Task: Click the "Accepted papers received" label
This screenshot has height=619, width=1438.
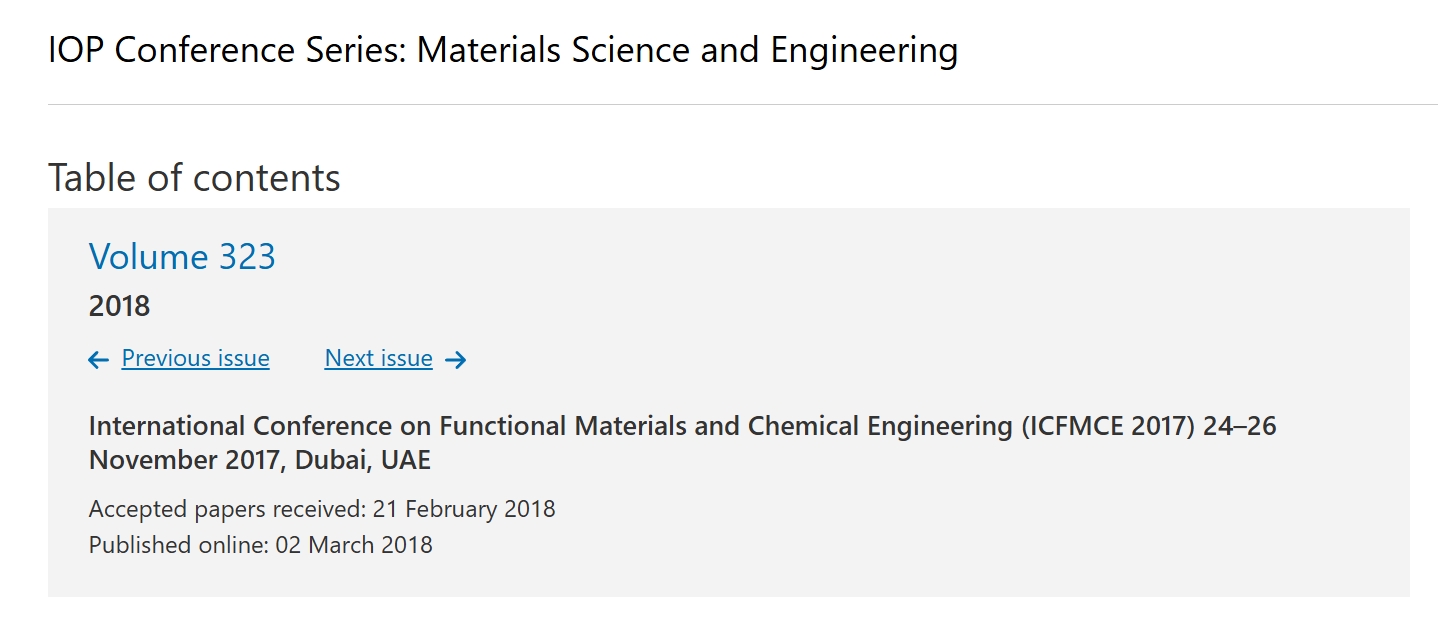Action: point(227,509)
